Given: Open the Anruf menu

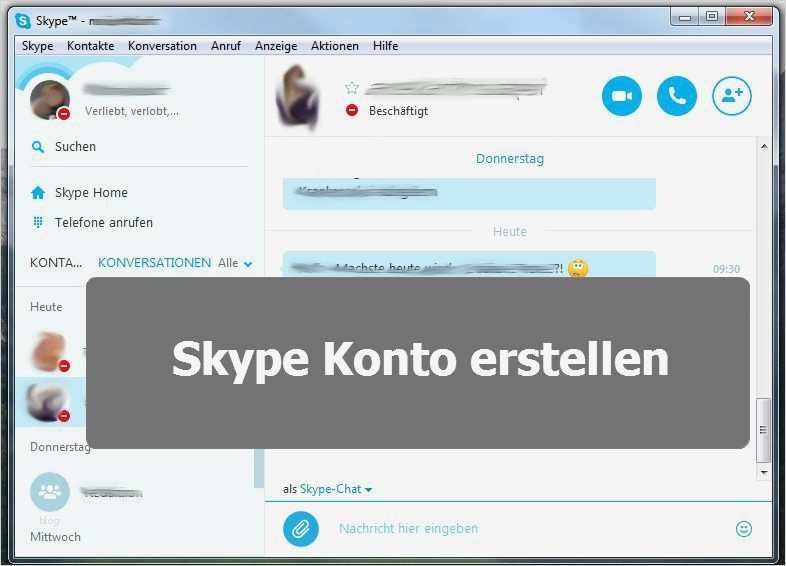Looking at the screenshot, I should [x=226, y=46].
